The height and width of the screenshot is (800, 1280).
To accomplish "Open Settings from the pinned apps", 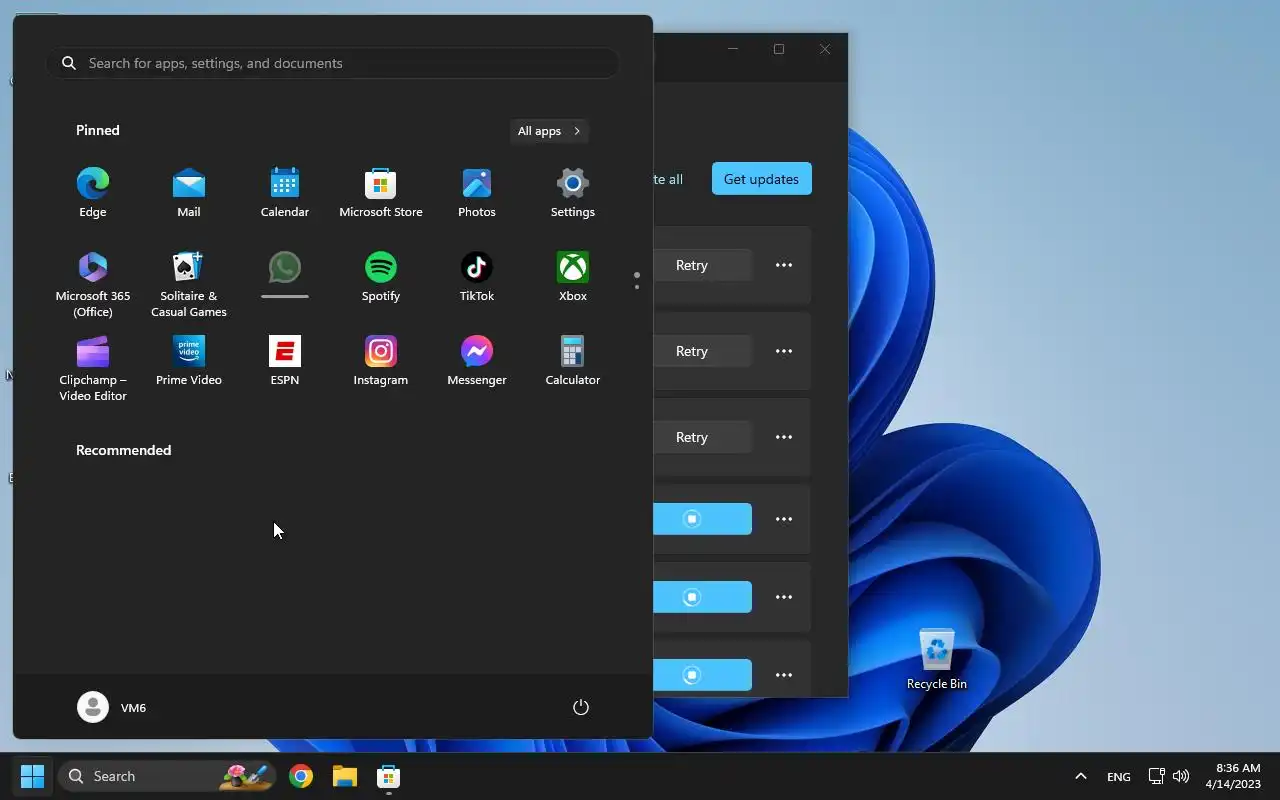I will pyautogui.click(x=573, y=193).
